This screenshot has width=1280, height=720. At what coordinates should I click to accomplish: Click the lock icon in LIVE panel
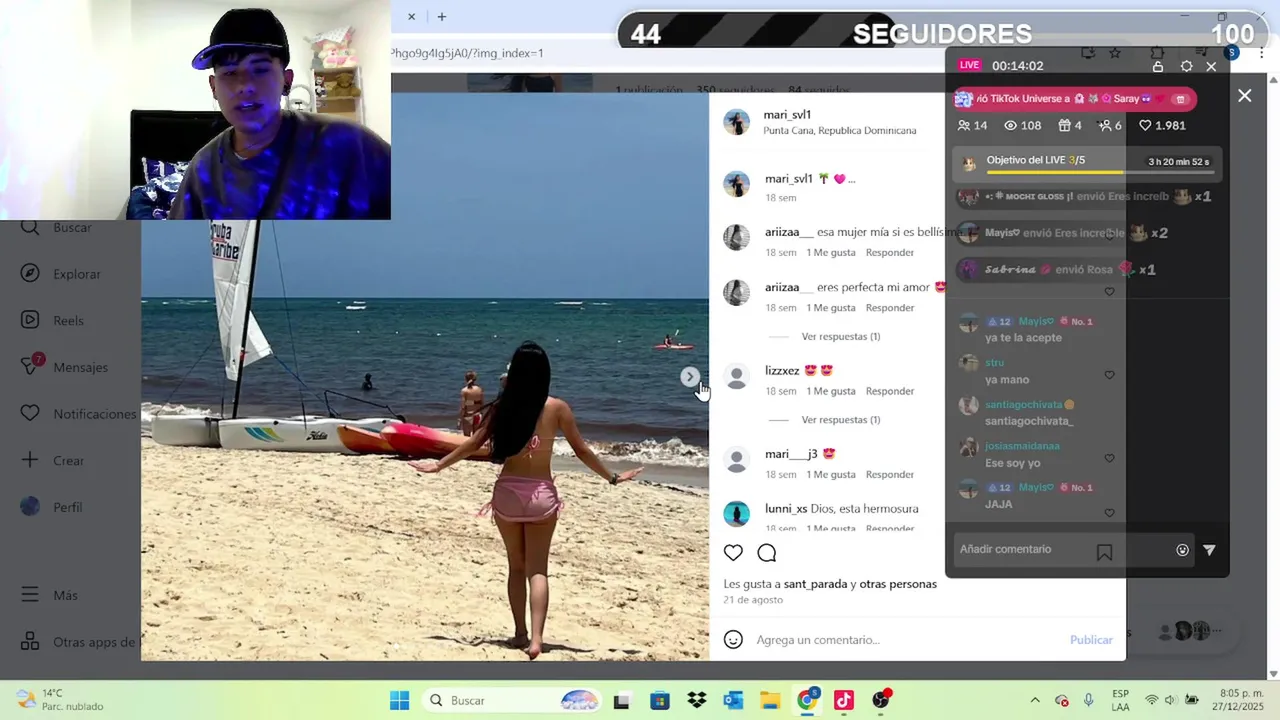[x=1158, y=66]
